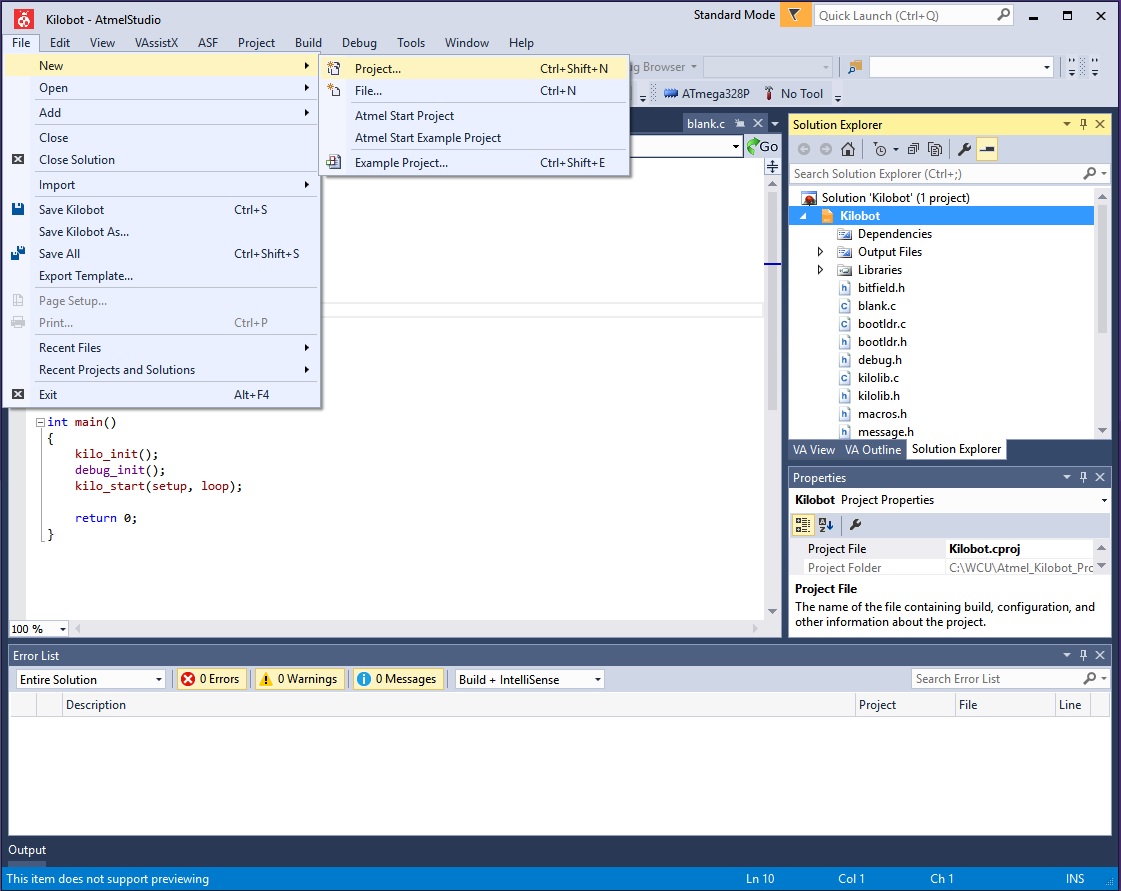Click the Collapse All icon in Solution Explorer

point(913,149)
